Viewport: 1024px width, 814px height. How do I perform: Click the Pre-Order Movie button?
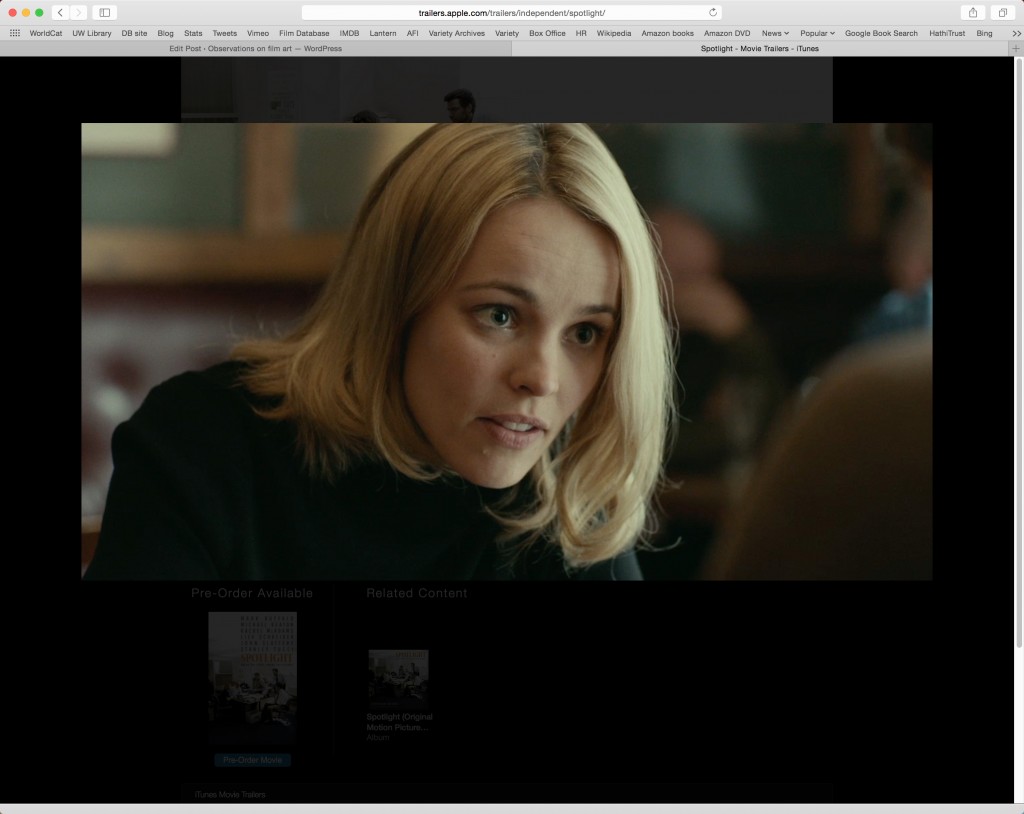coord(252,760)
